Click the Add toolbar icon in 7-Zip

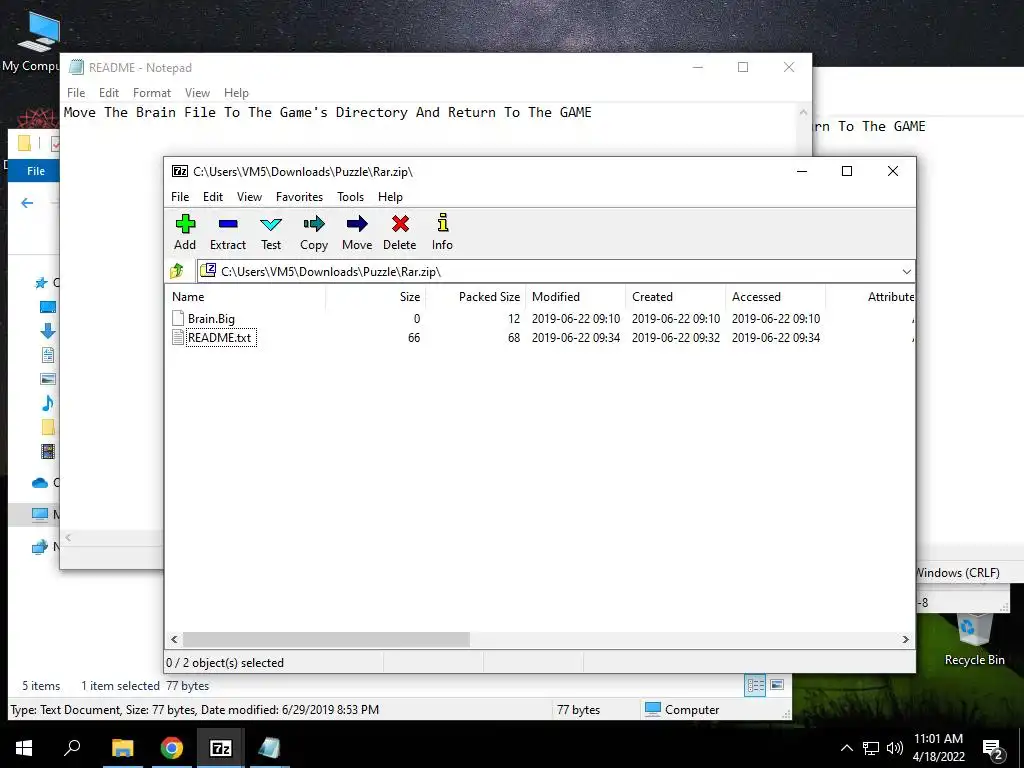point(185,224)
